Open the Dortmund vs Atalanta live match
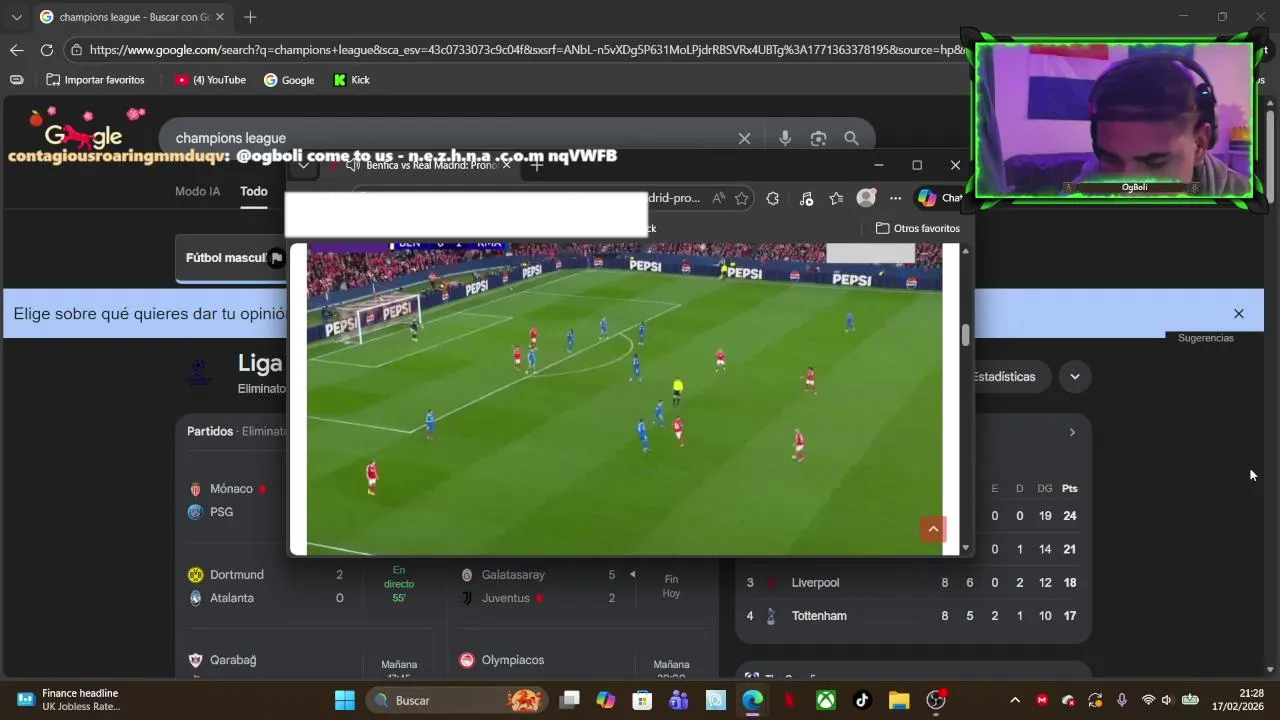The width and height of the screenshot is (1280, 720). coord(310,586)
